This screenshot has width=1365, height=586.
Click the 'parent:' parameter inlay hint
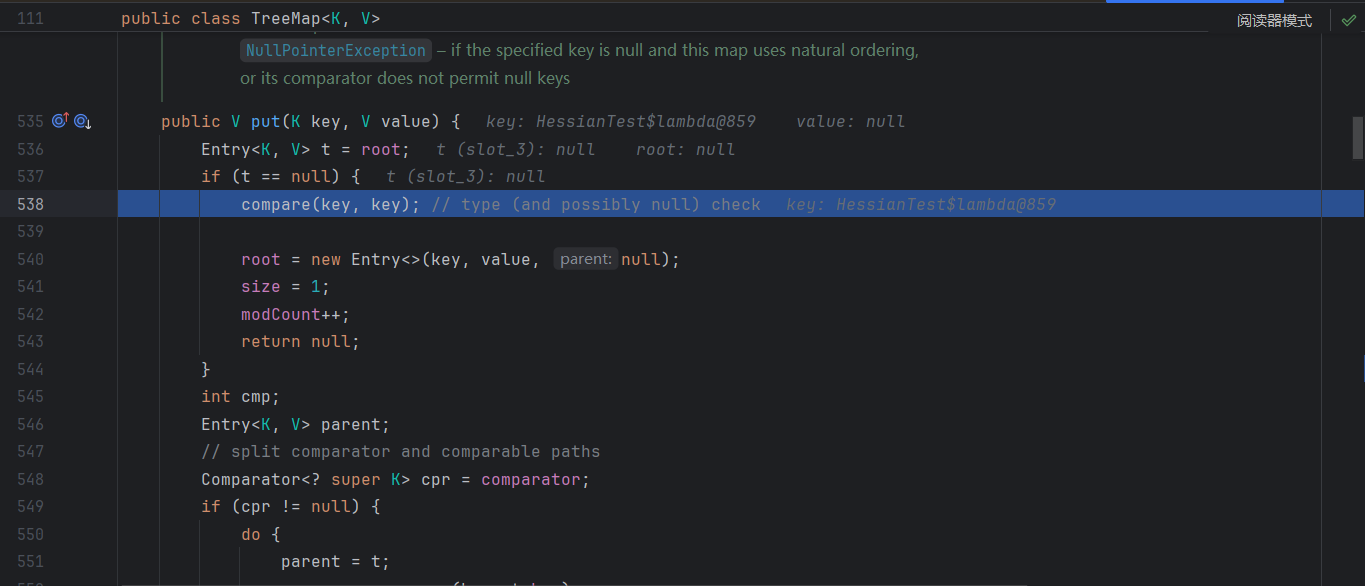click(x=585, y=259)
